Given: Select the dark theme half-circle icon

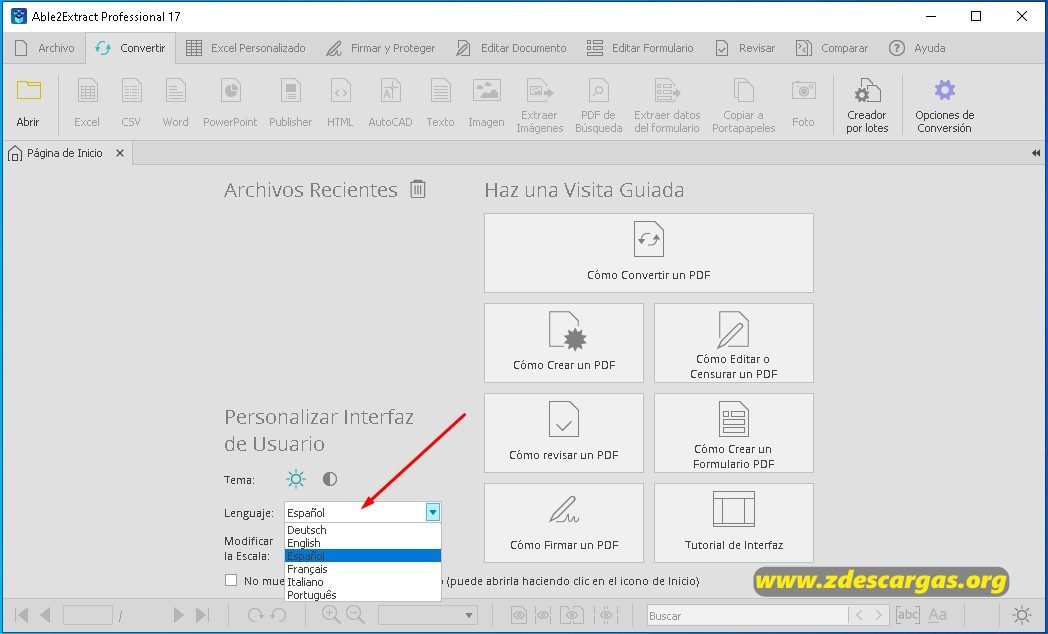Looking at the screenshot, I should point(330,479).
